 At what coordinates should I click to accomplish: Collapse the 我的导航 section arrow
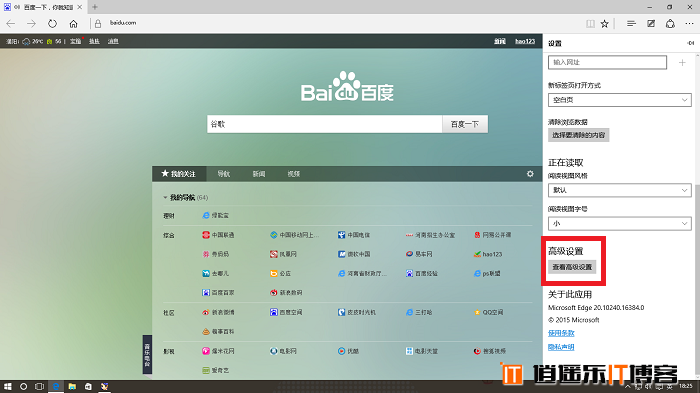click(165, 197)
